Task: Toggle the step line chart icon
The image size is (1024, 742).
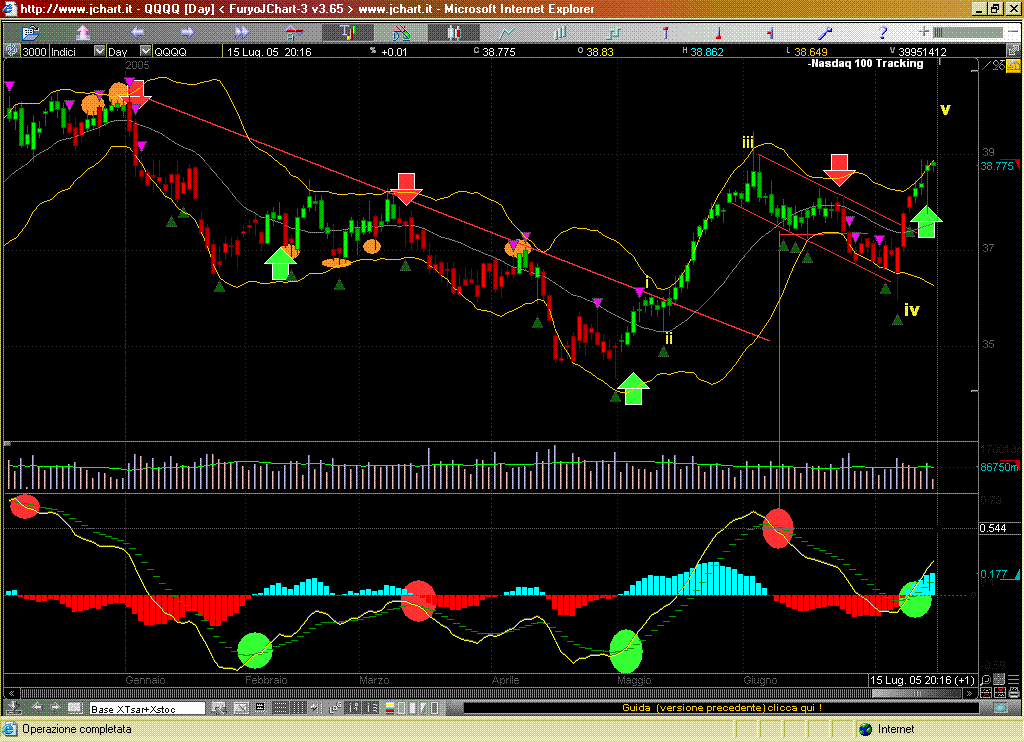Action: (x=612, y=33)
